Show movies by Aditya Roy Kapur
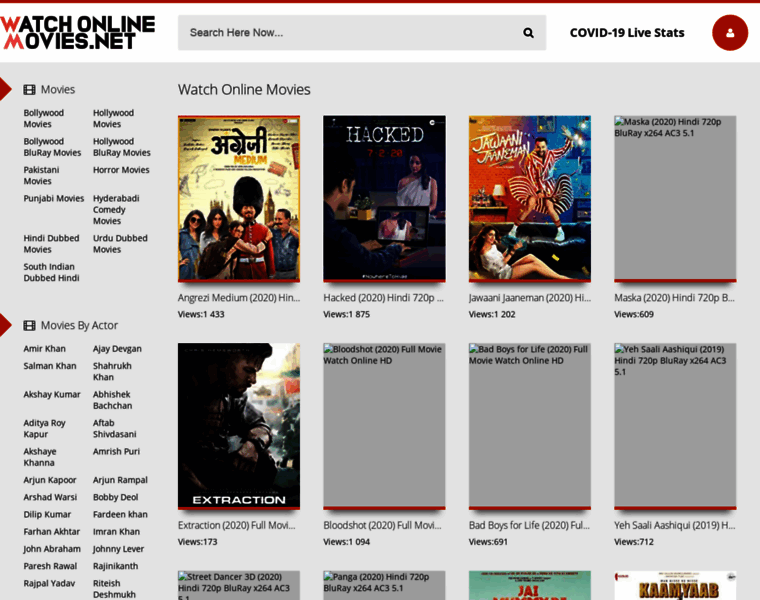This screenshot has height=600, width=760. 44,429
